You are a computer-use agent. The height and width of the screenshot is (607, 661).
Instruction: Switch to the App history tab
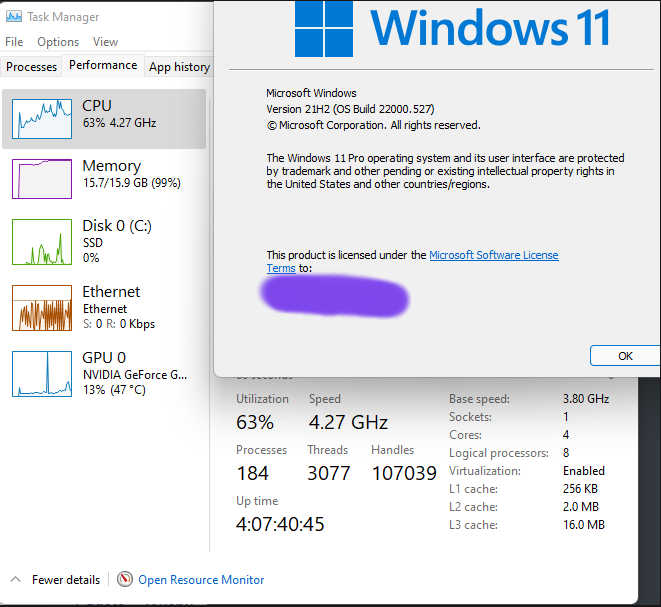[179, 67]
